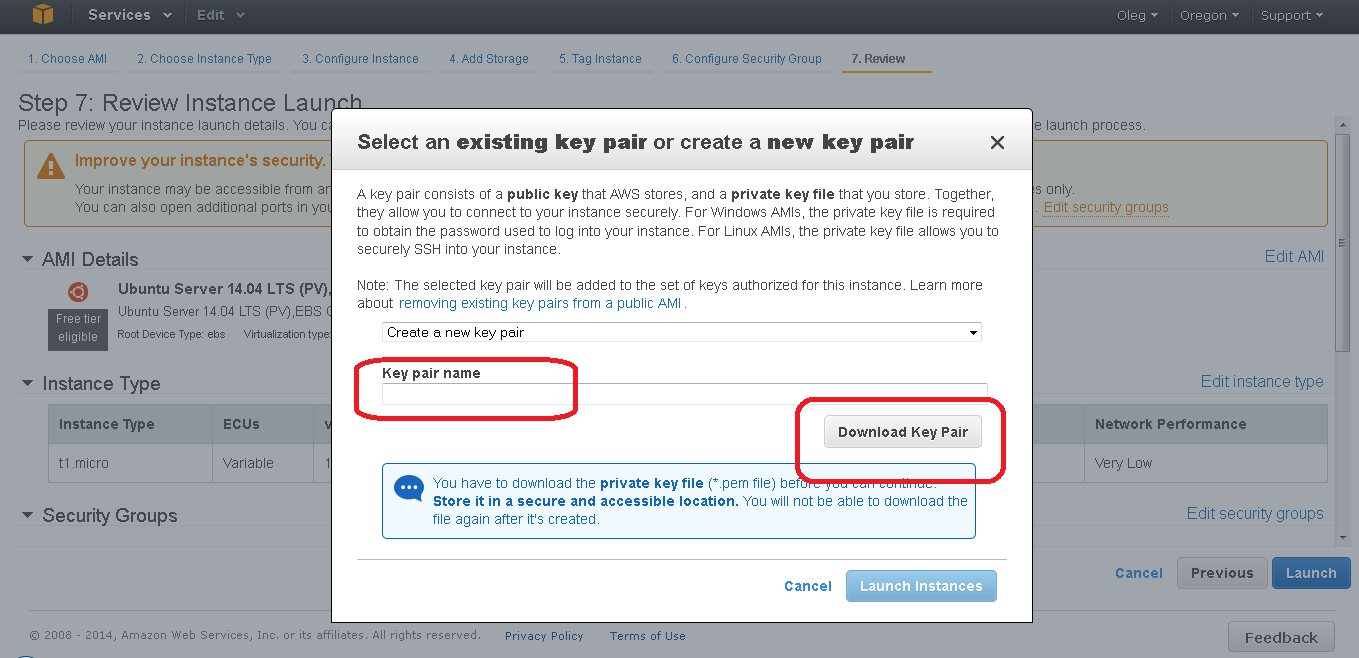Go to 6. Configure Security Group tab
Screen dimensions: 1359x658
click(x=746, y=59)
